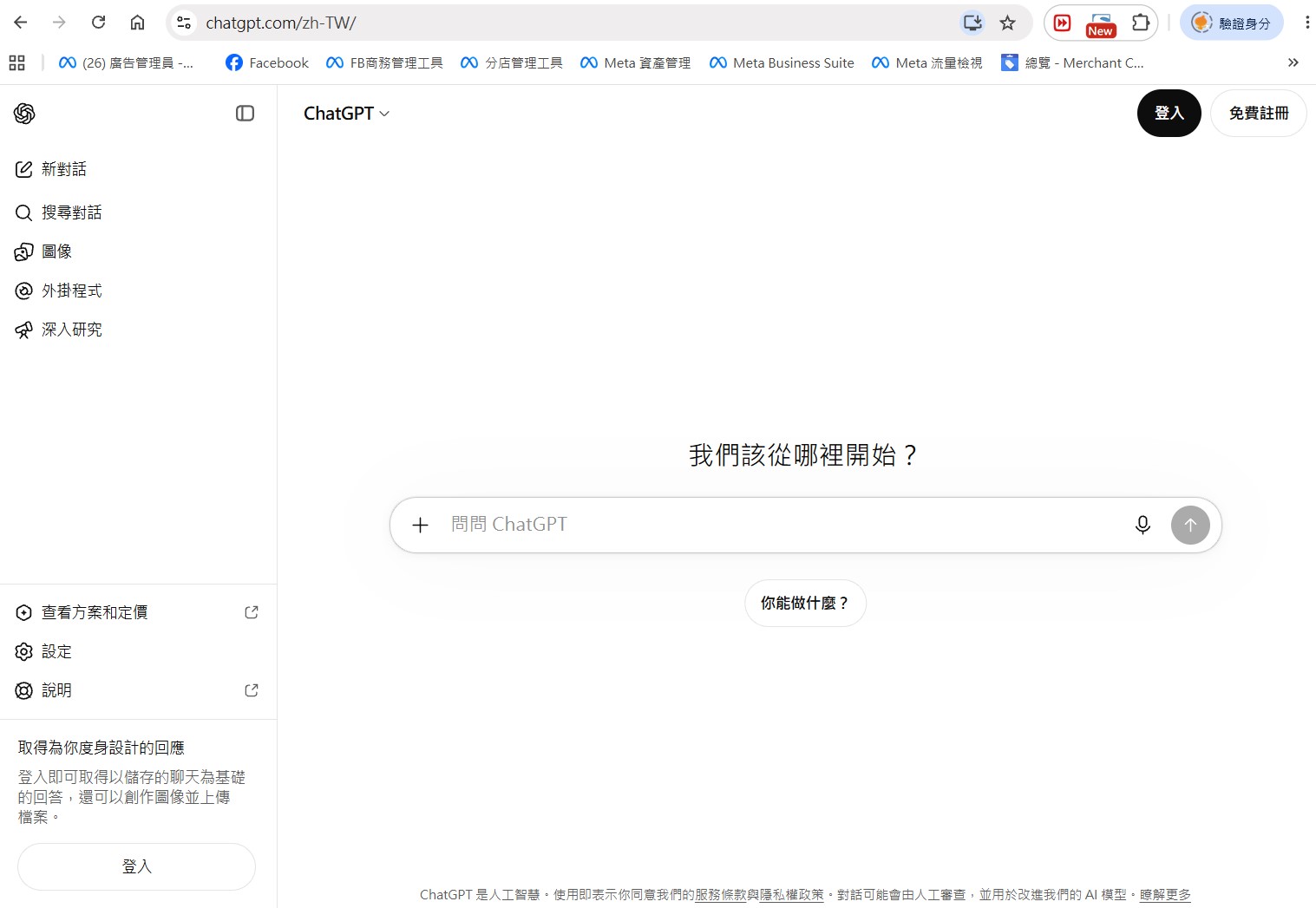
Task: Click the send arrow button
Action: tap(1190, 525)
